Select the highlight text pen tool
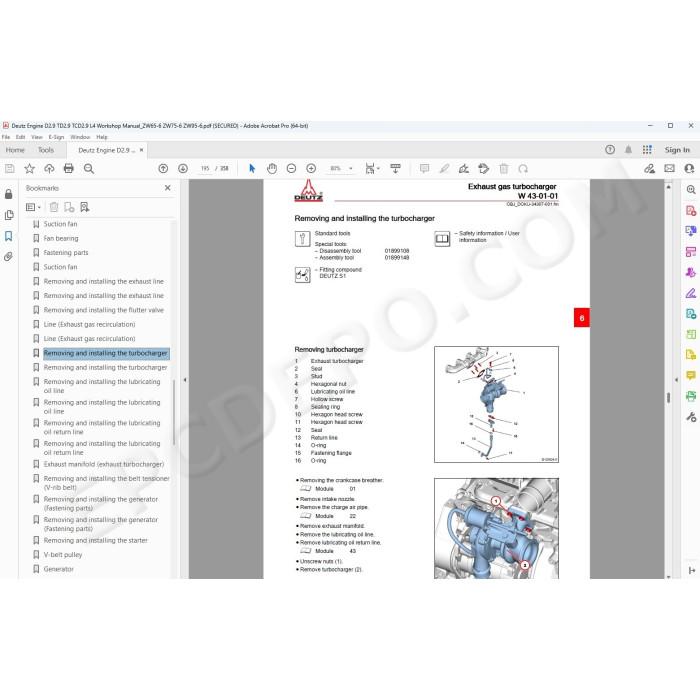This screenshot has width=700, height=700. point(444,168)
